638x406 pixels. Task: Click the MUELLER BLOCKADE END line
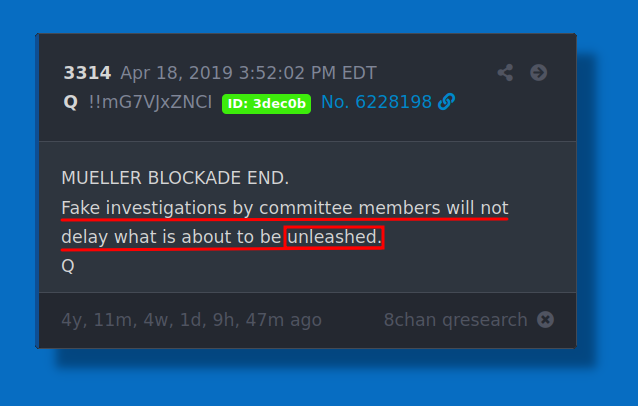(x=175, y=178)
